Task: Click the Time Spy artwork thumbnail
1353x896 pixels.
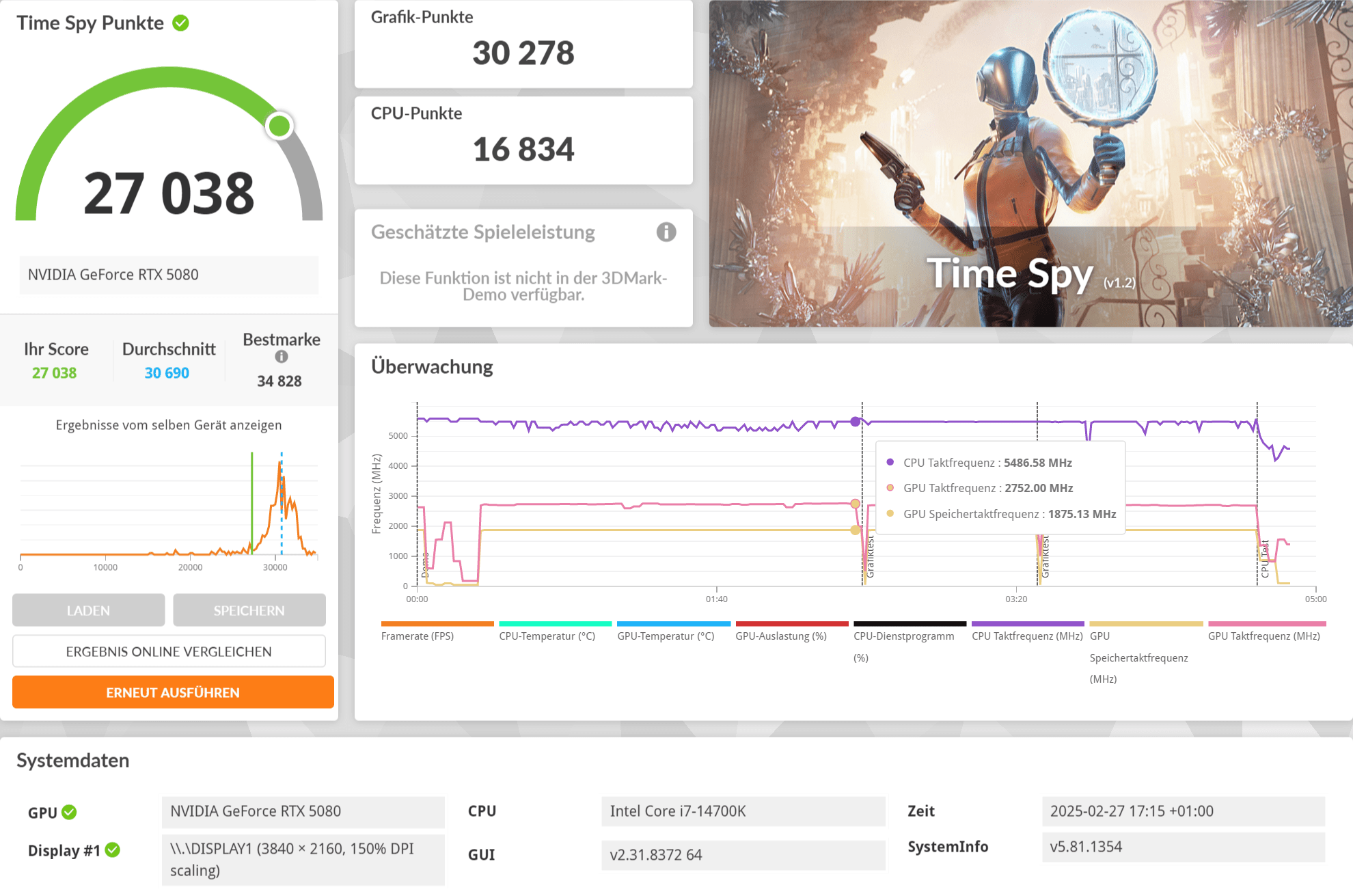Action: [1030, 164]
